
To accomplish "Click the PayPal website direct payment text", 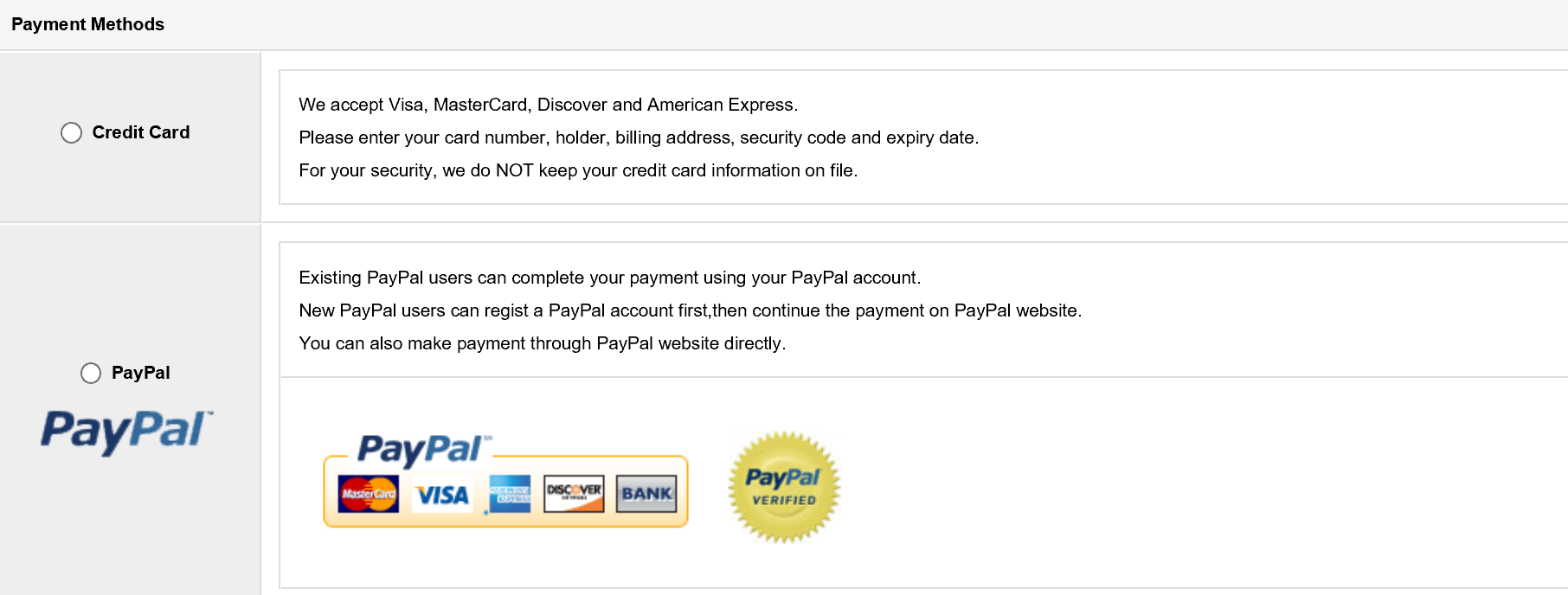I will click(543, 343).
